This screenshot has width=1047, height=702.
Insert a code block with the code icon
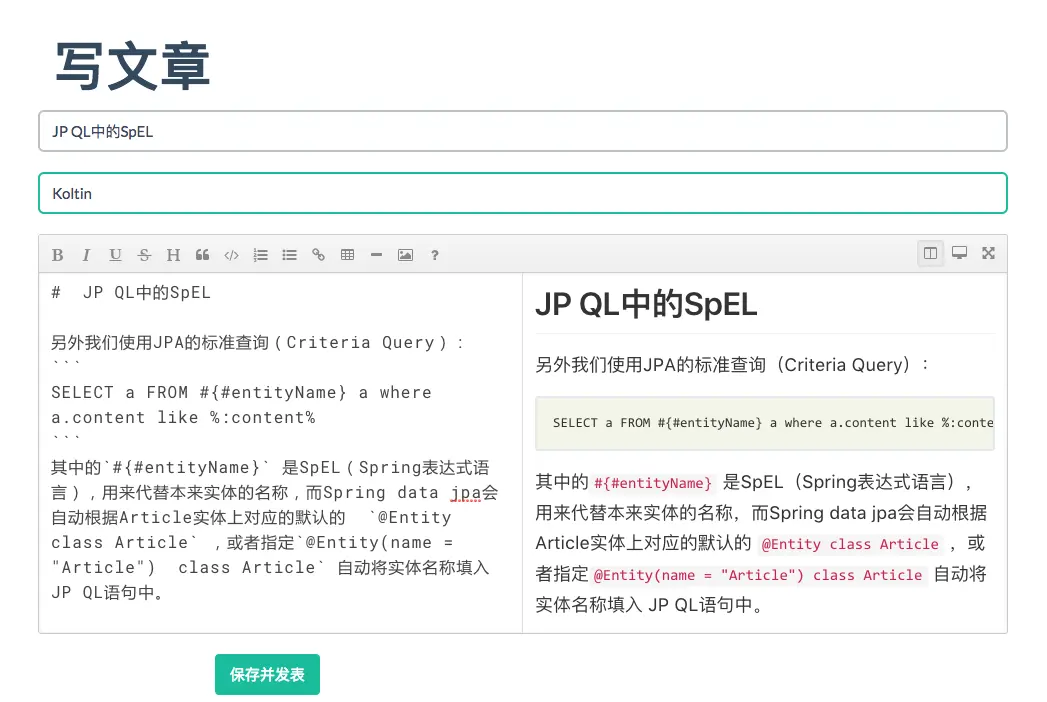[x=231, y=254]
